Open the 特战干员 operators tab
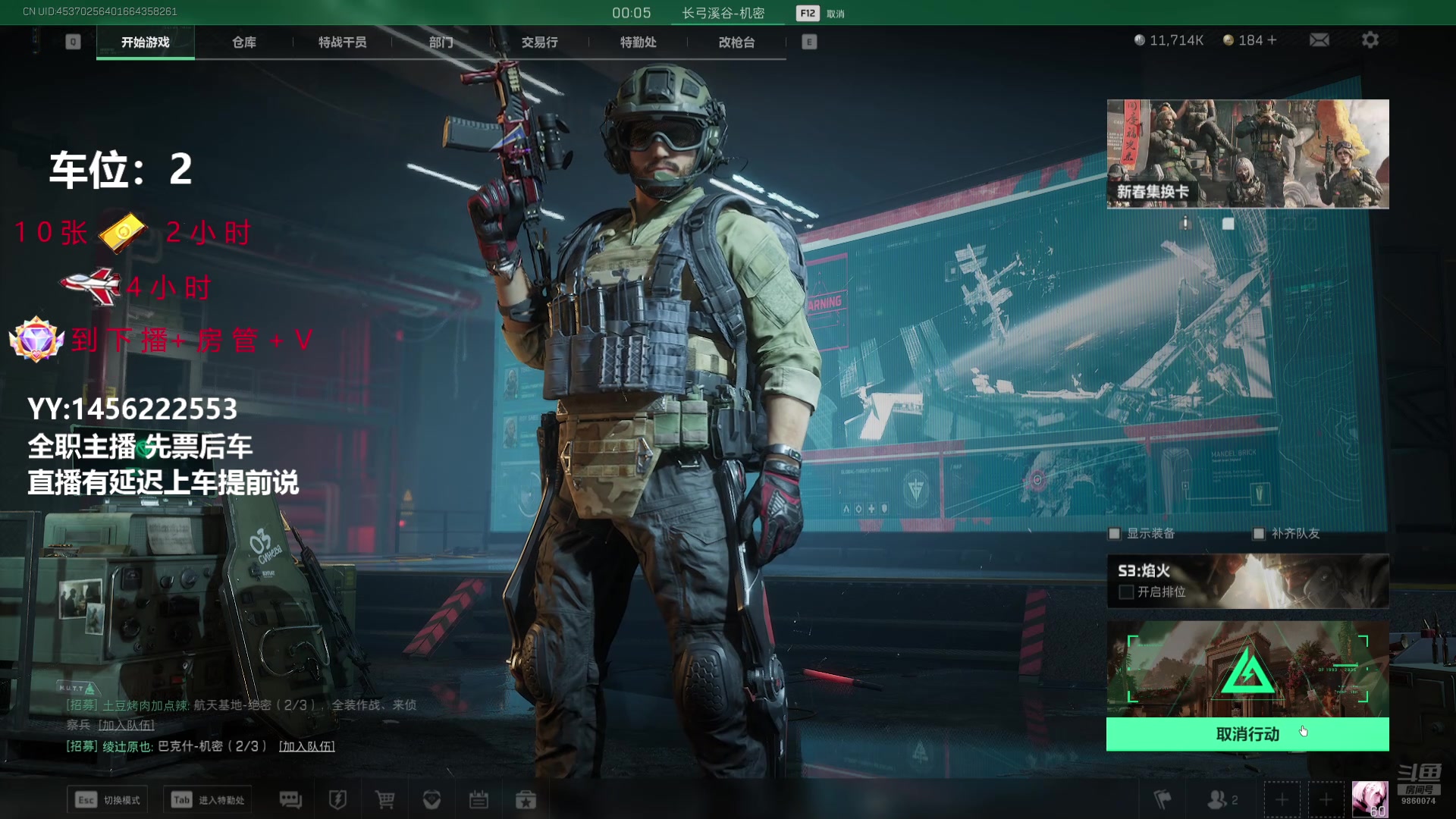This screenshot has height=819, width=1456. coord(343,42)
